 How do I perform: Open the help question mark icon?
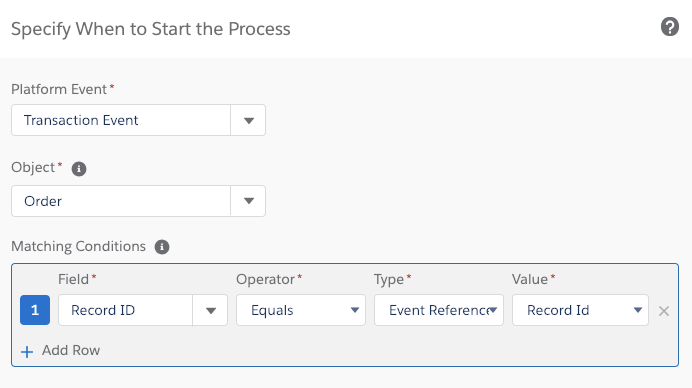[x=669, y=27]
